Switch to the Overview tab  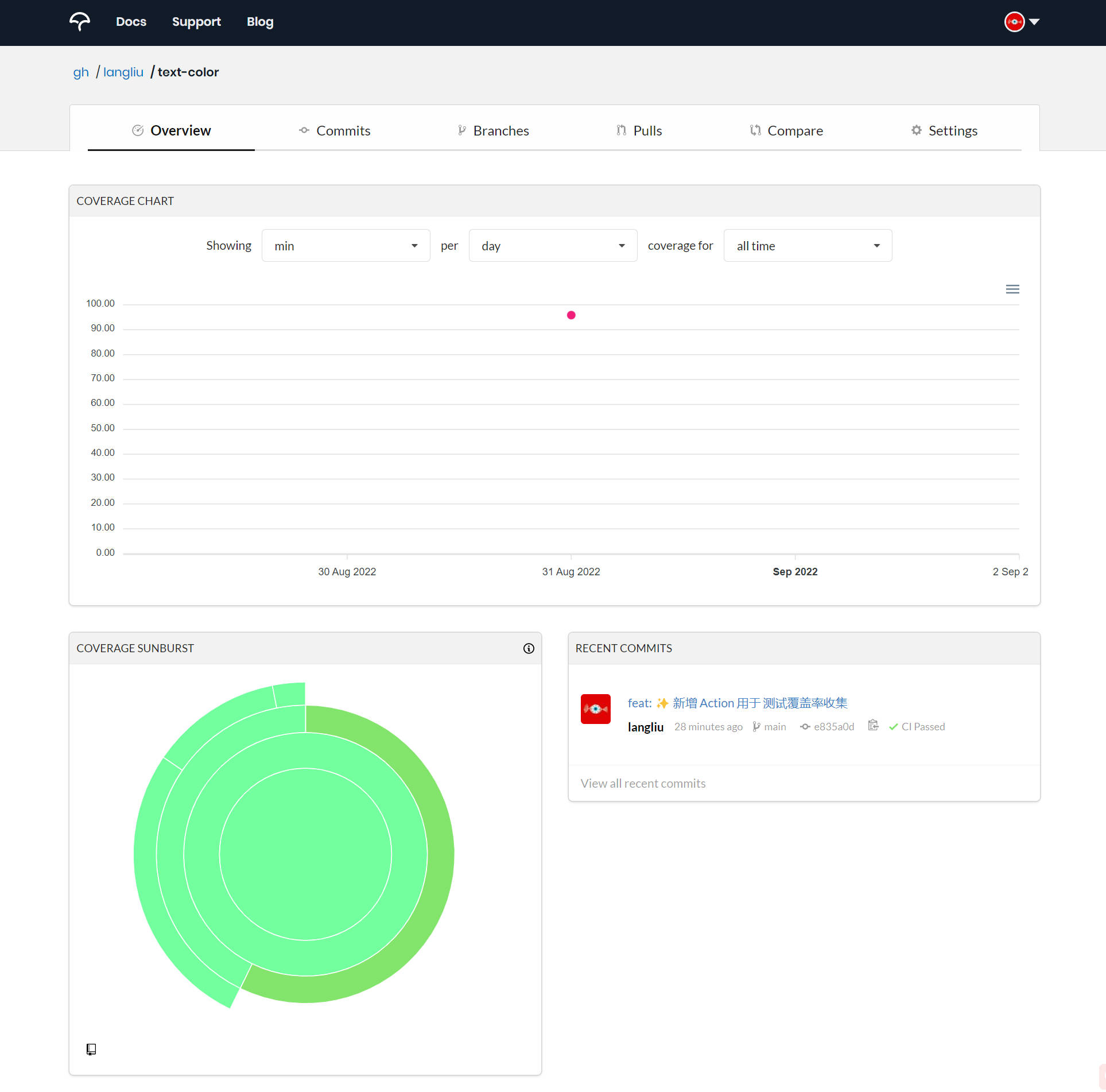(171, 130)
